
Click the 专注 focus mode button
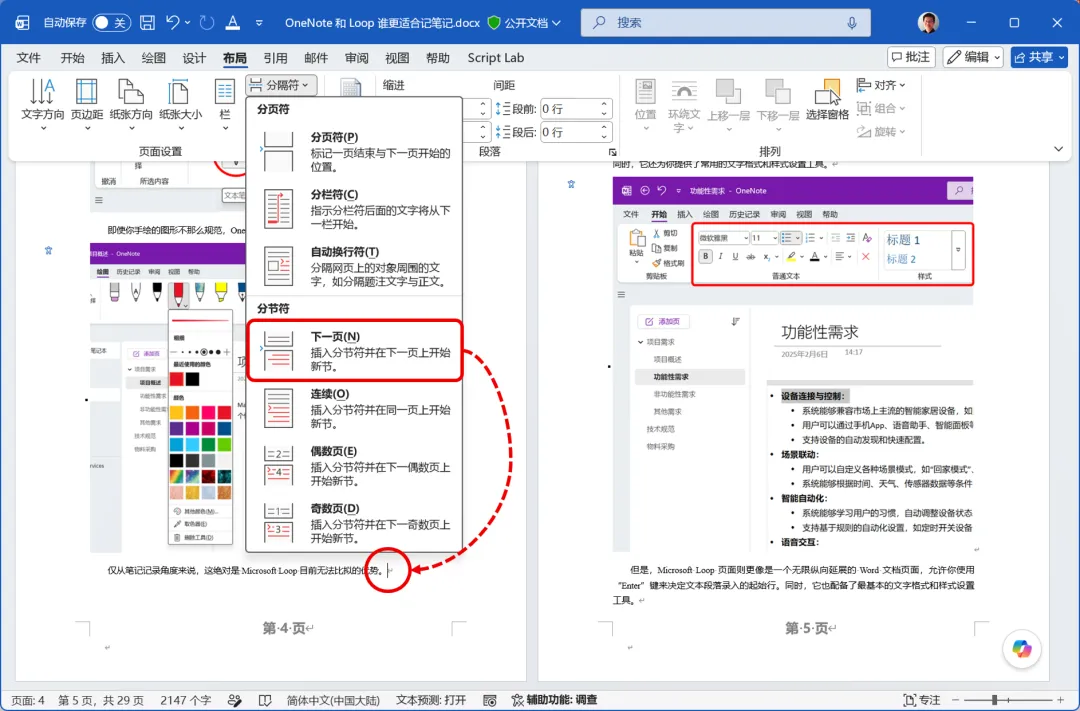[x=921, y=700]
